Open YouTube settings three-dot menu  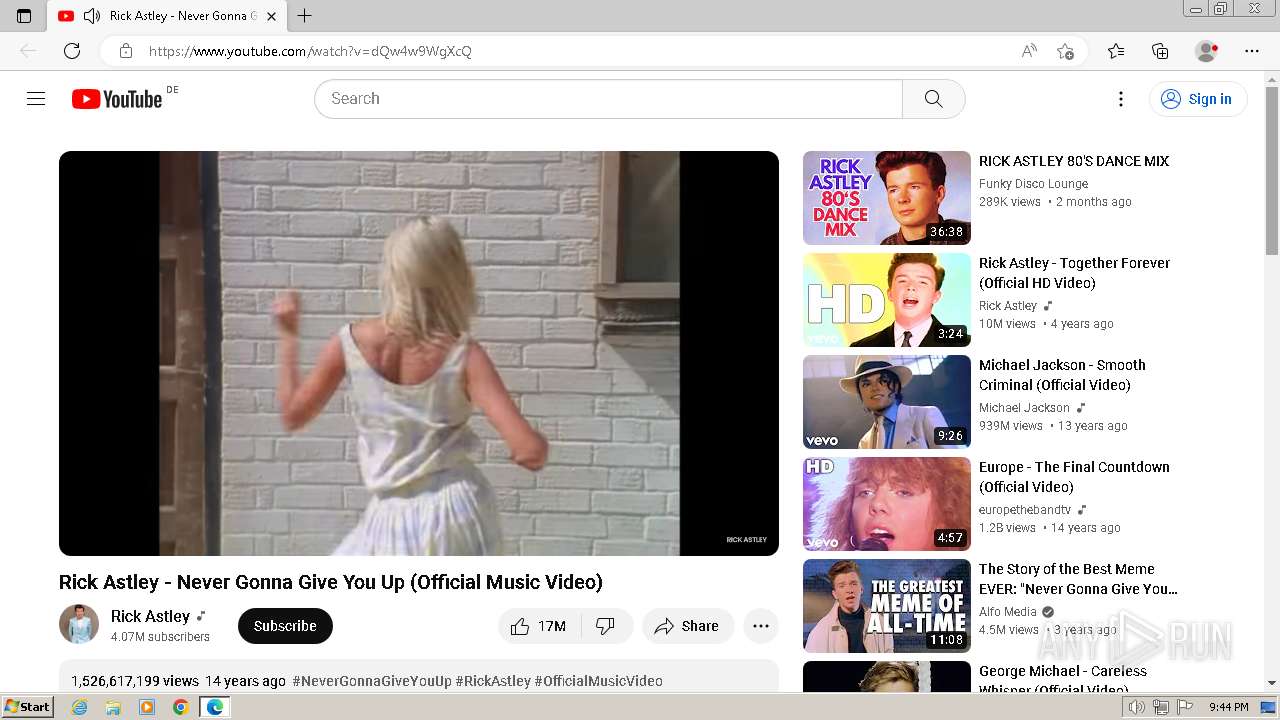[1121, 99]
